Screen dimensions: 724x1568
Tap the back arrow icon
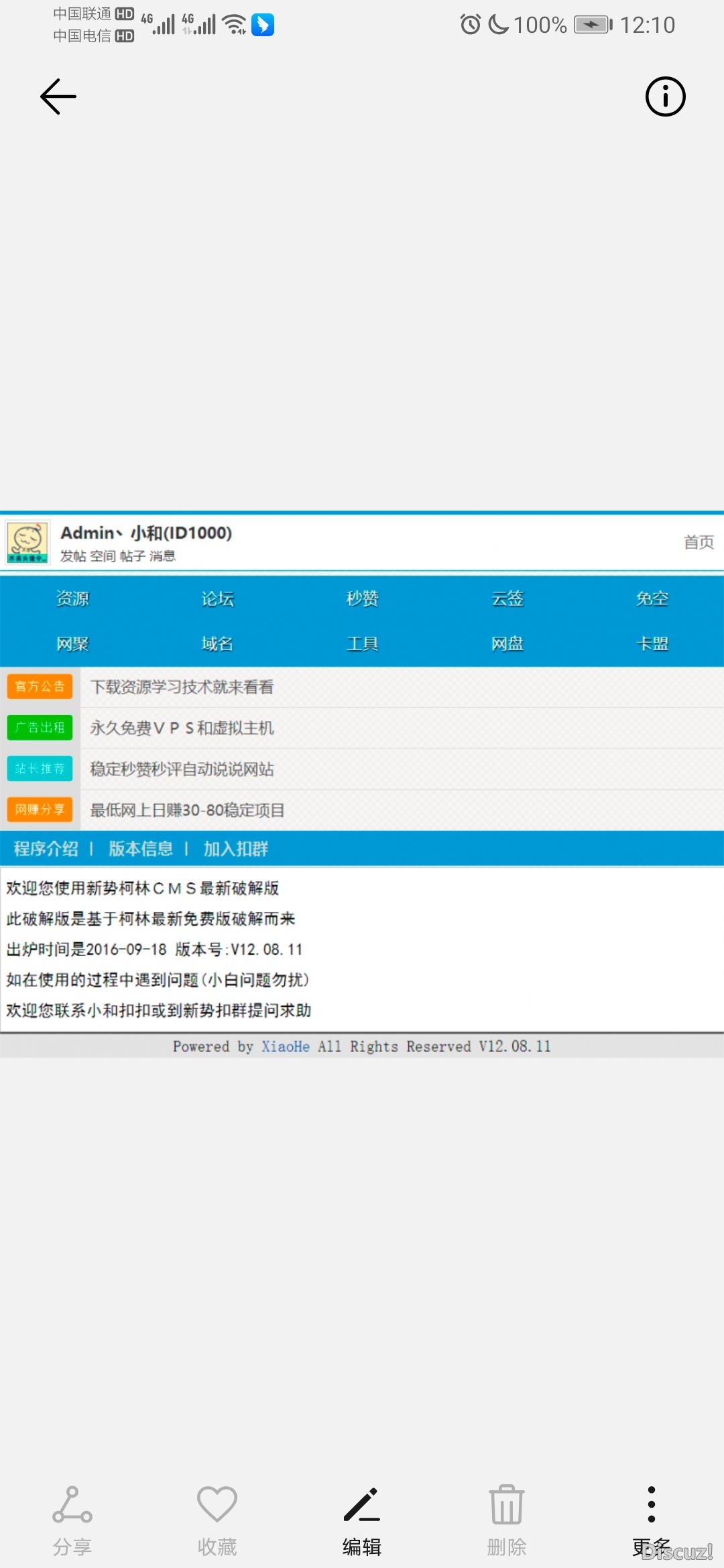(58, 96)
